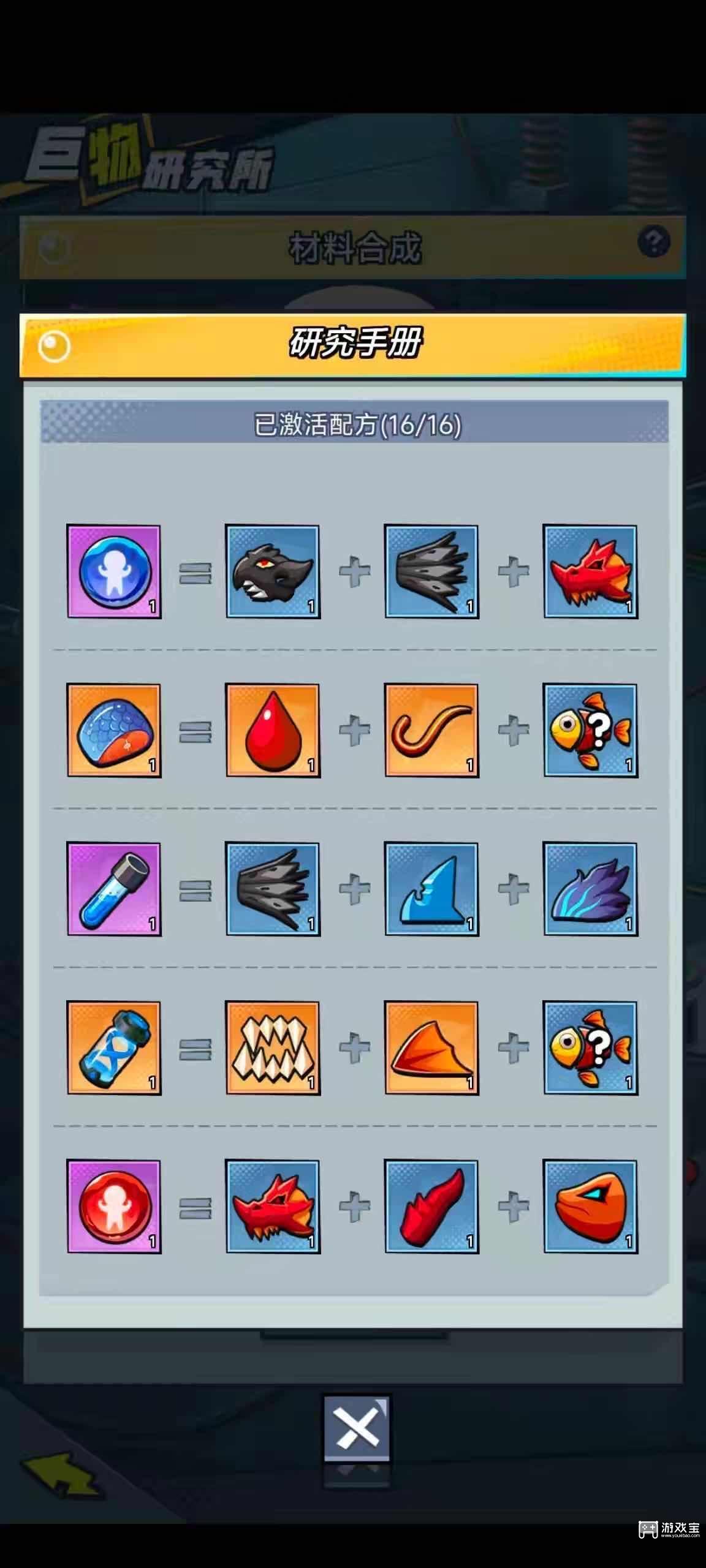Tap the red claw ingredient in last recipe
This screenshot has height=1568, width=706.
pos(431,1206)
